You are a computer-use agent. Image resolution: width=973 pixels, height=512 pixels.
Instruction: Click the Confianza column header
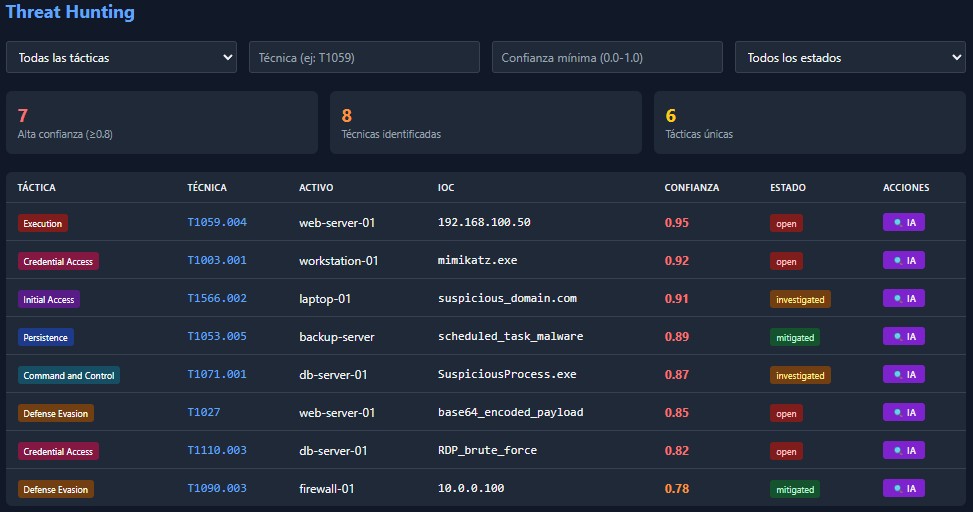tap(691, 187)
